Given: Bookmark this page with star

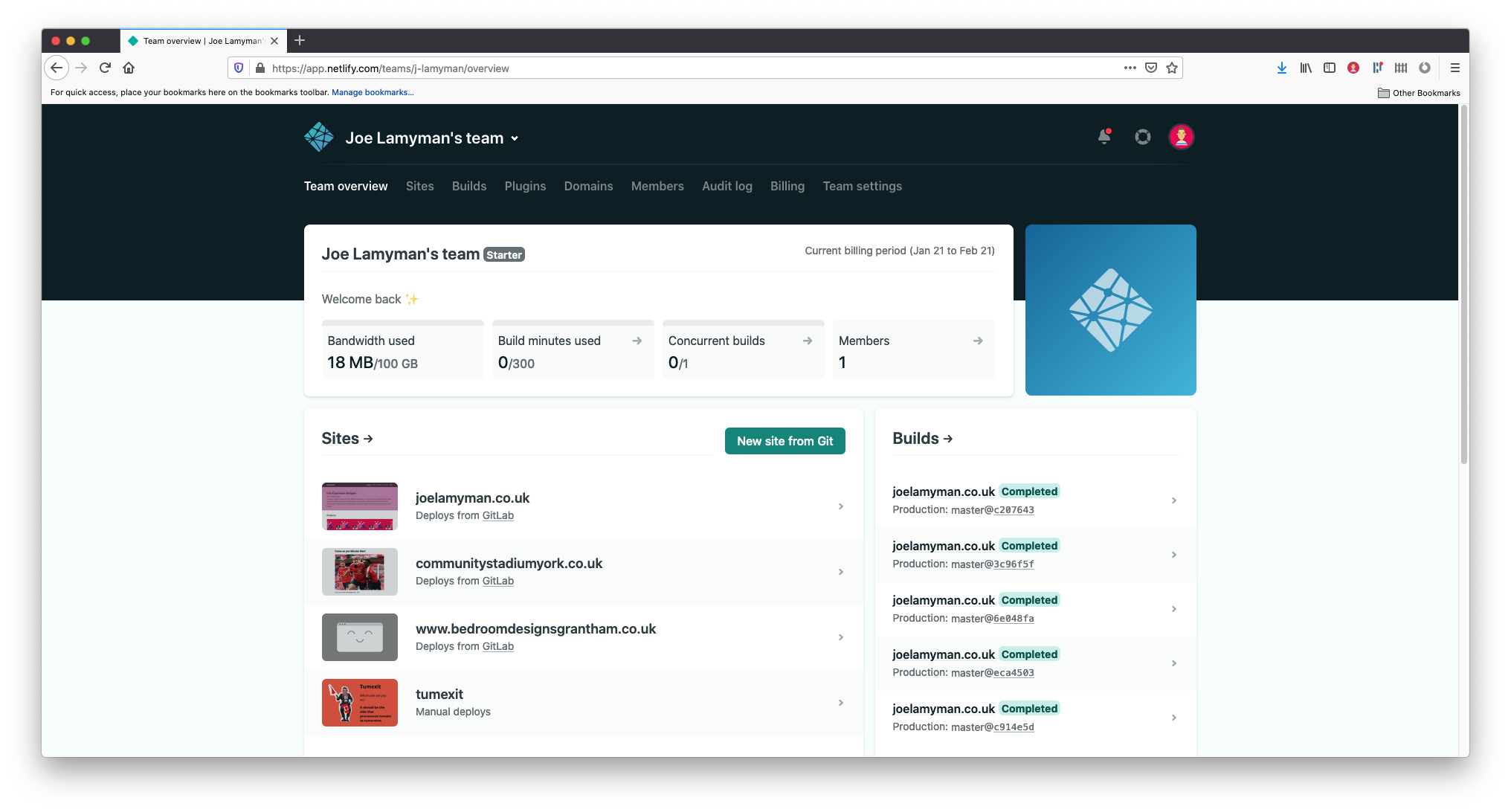Looking at the screenshot, I should point(1172,68).
